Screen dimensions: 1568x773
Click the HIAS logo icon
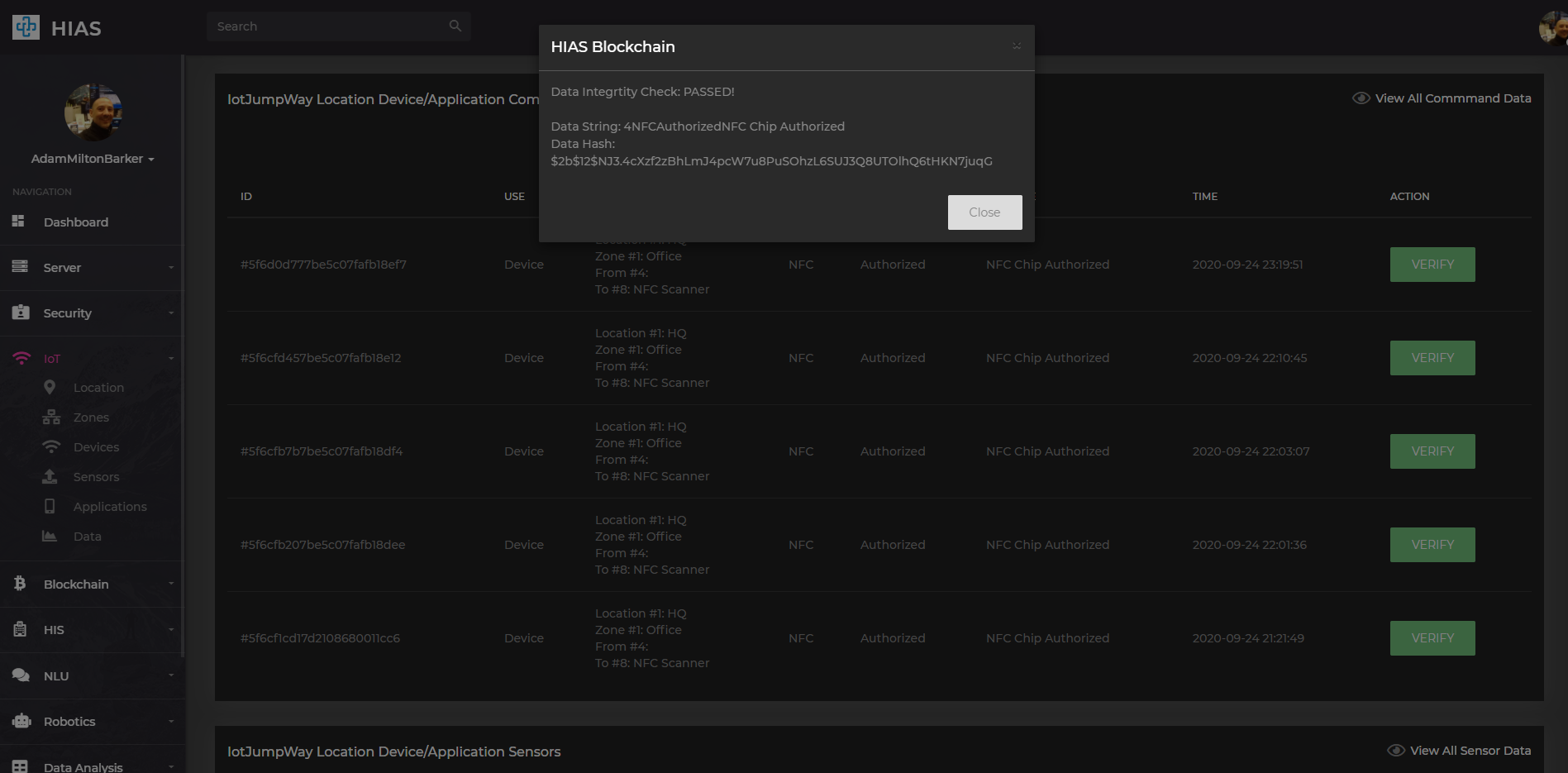pos(26,27)
